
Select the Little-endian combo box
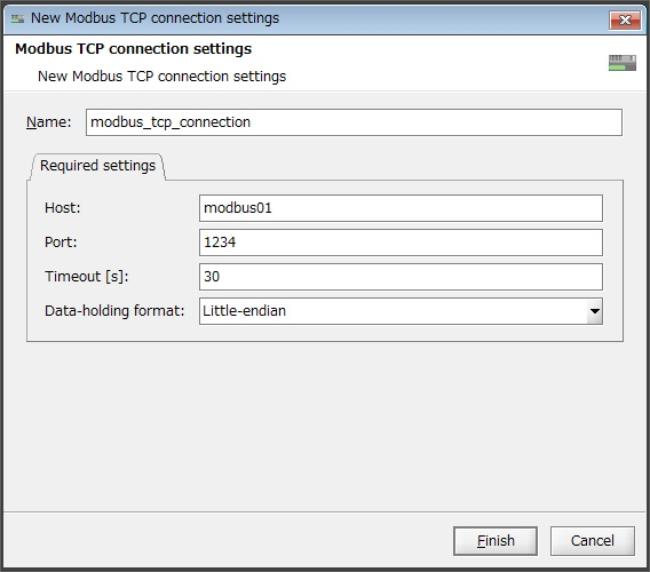[x=400, y=311]
